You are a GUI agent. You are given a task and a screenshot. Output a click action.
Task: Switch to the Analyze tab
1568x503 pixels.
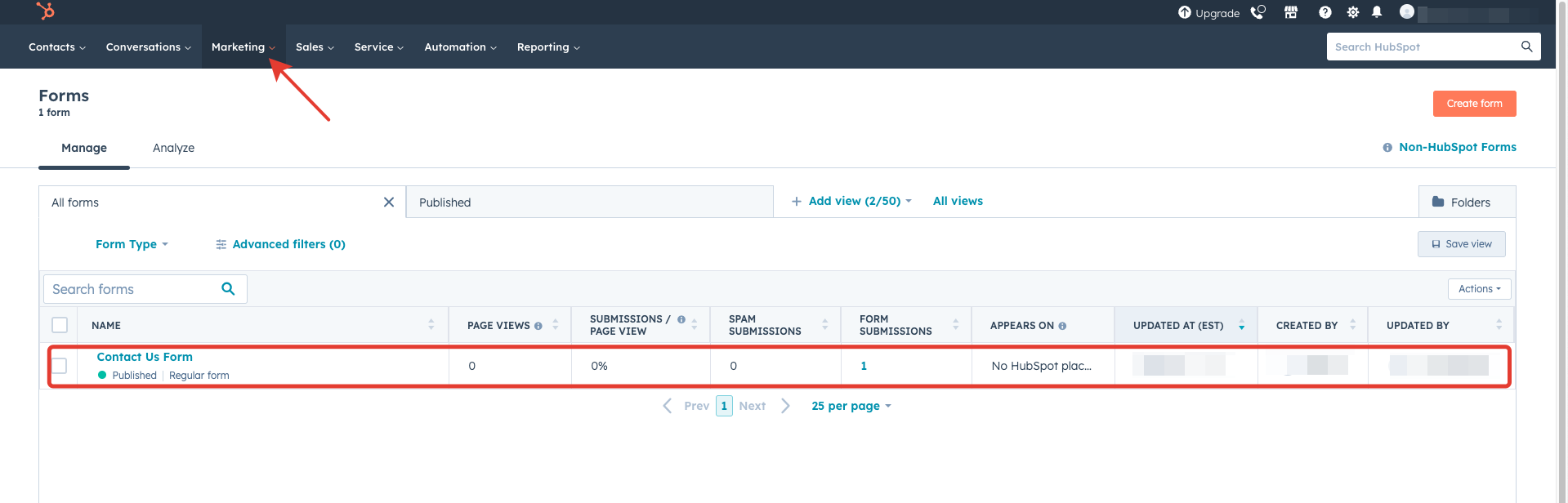(173, 148)
